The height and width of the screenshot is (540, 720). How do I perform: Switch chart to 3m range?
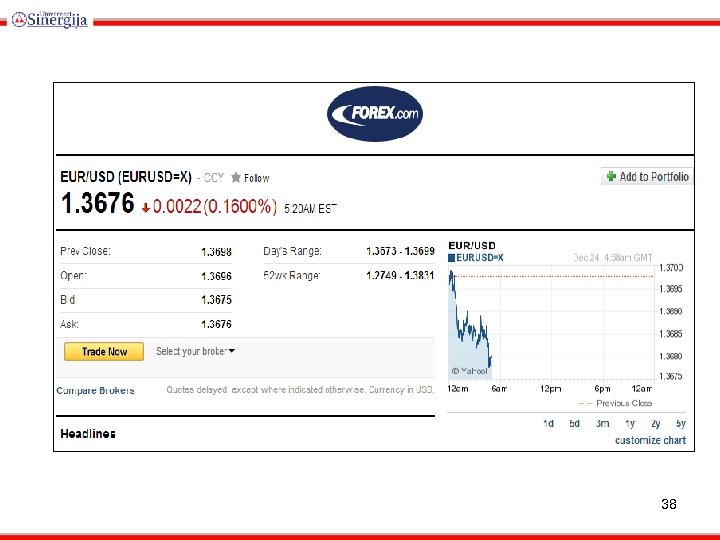pos(602,423)
